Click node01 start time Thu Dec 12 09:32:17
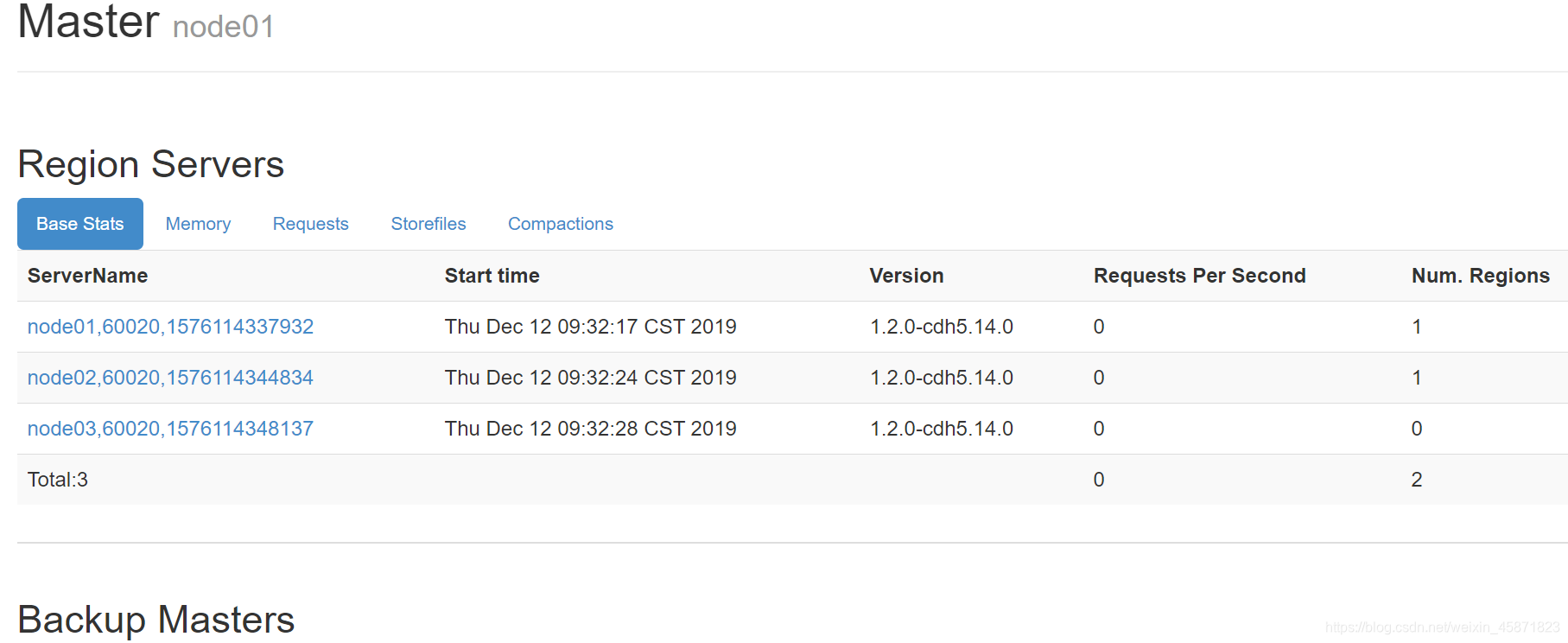 pos(590,327)
